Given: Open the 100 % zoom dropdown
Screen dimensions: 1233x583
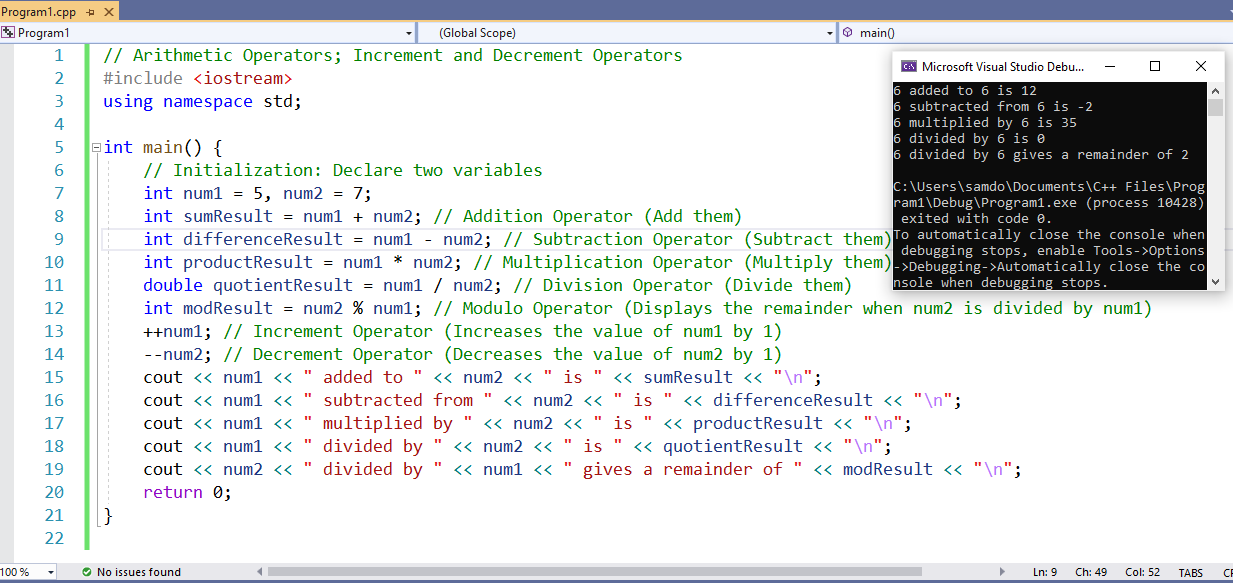Looking at the screenshot, I should pos(49,572).
